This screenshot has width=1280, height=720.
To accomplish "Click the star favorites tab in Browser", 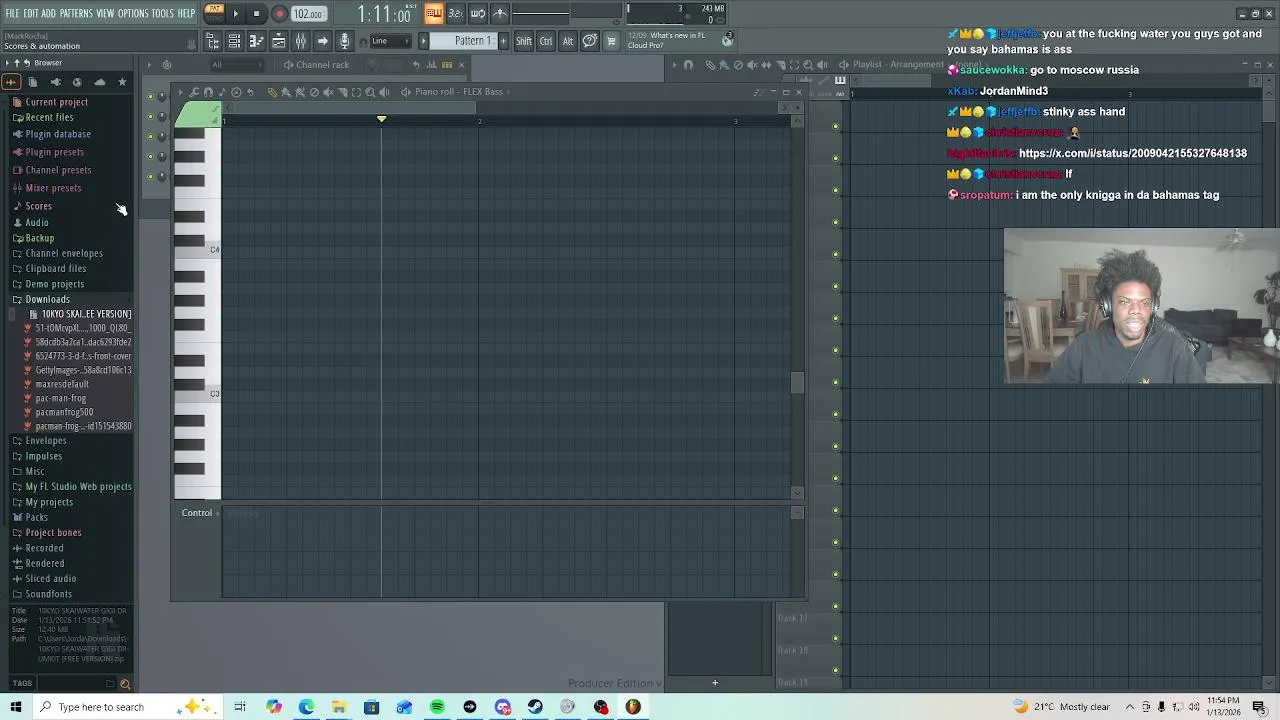I will point(122,82).
